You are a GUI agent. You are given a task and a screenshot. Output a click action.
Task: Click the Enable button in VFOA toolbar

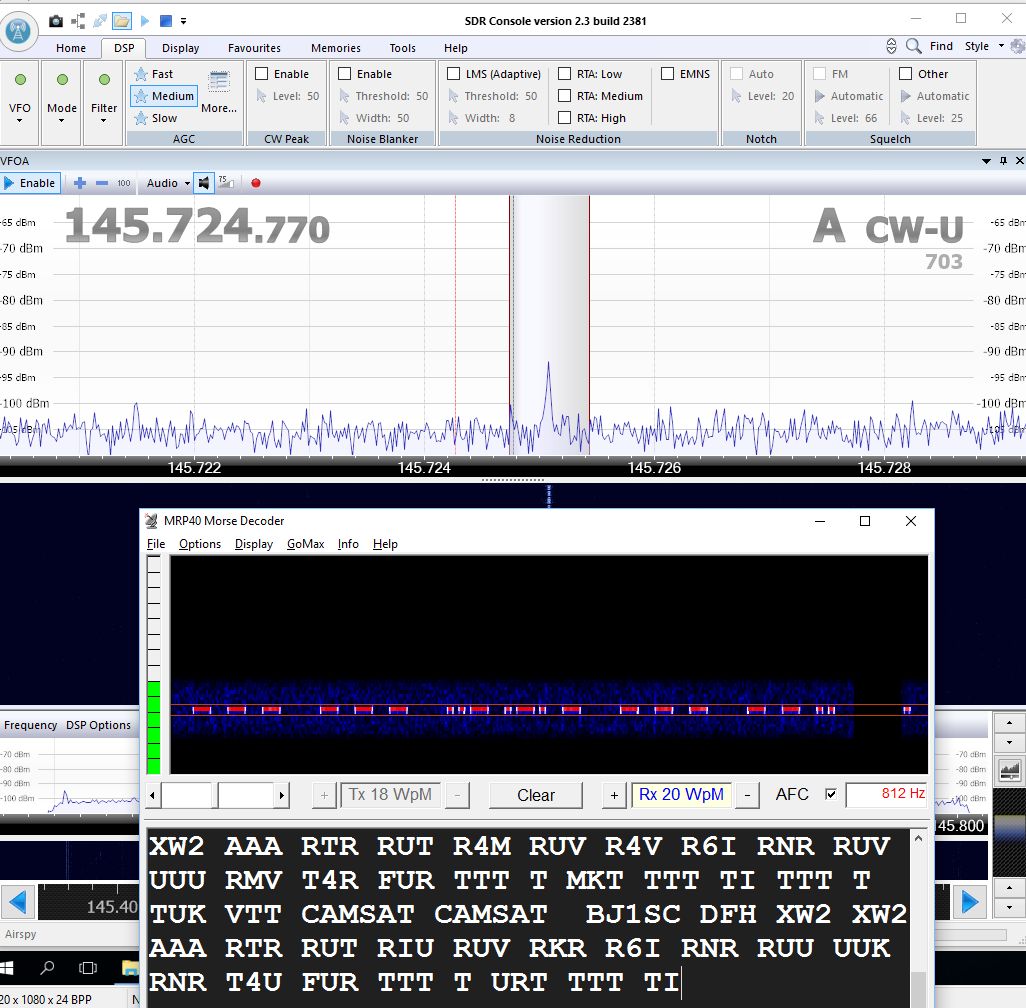(x=31, y=183)
